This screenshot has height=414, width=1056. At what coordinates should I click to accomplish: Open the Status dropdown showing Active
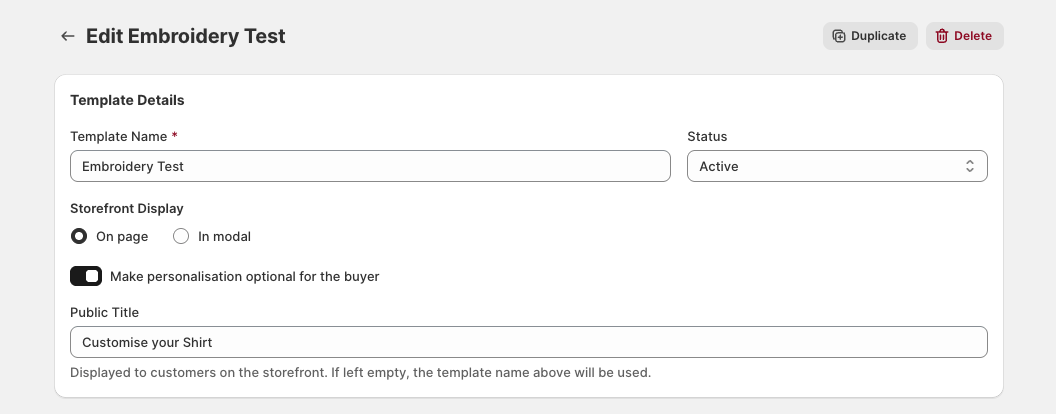point(837,166)
